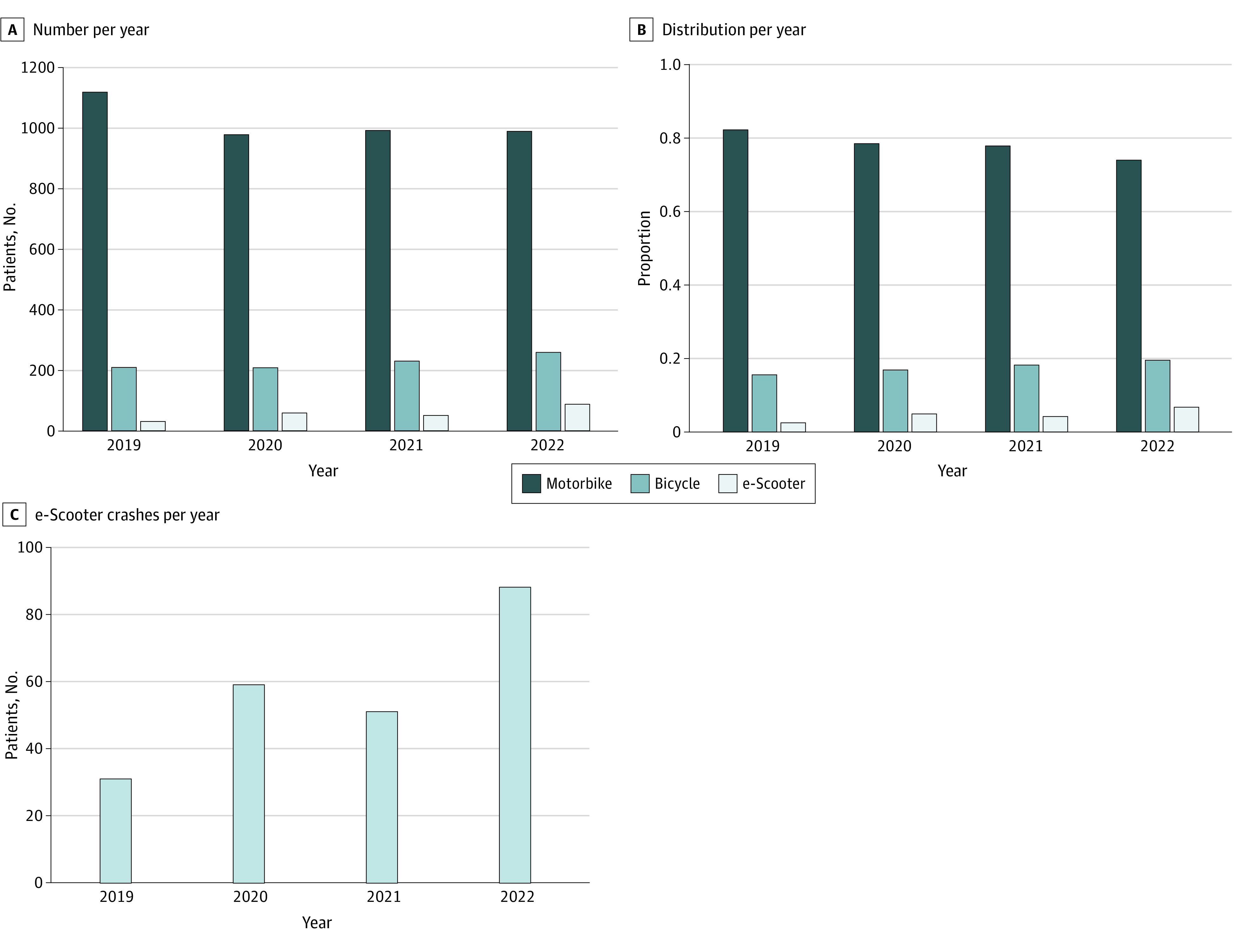
Task: Click the panel B letter box
Action: pyautogui.click(x=641, y=30)
